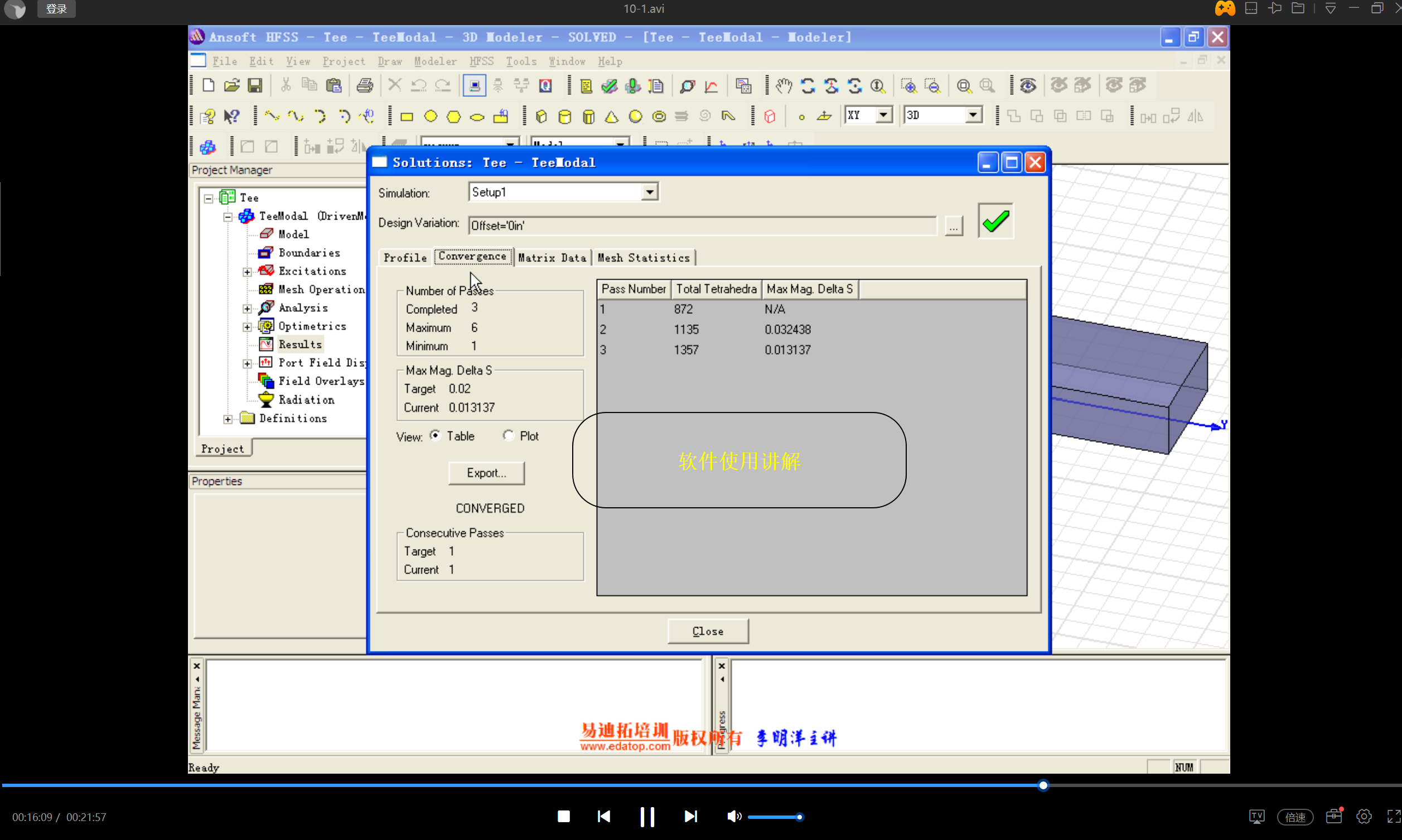The width and height of the screenshot is (1402, 840).
Task: Click the Save toolbar icon
Action: pos(255,85)
